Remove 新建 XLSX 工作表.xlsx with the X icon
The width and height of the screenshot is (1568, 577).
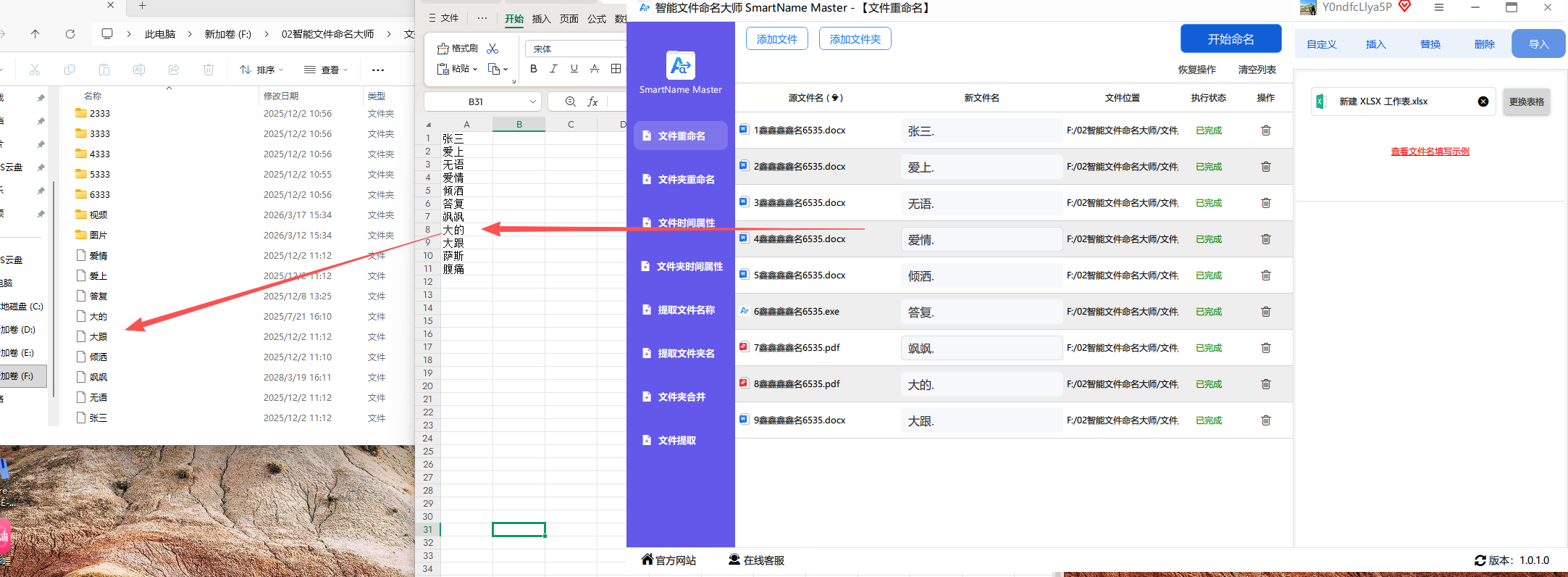click(x=1483, y=101)
